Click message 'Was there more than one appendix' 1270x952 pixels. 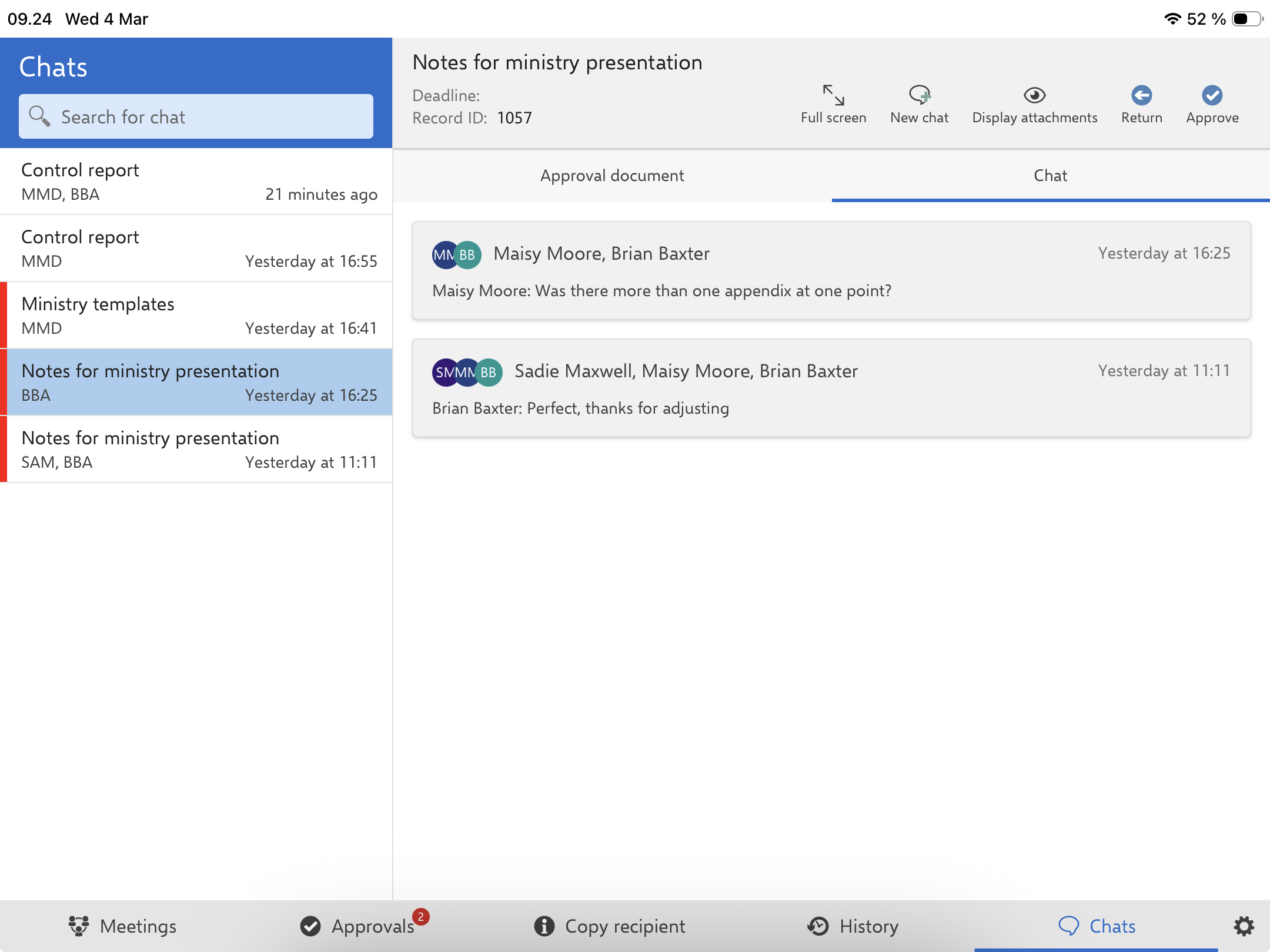point(662,291)
